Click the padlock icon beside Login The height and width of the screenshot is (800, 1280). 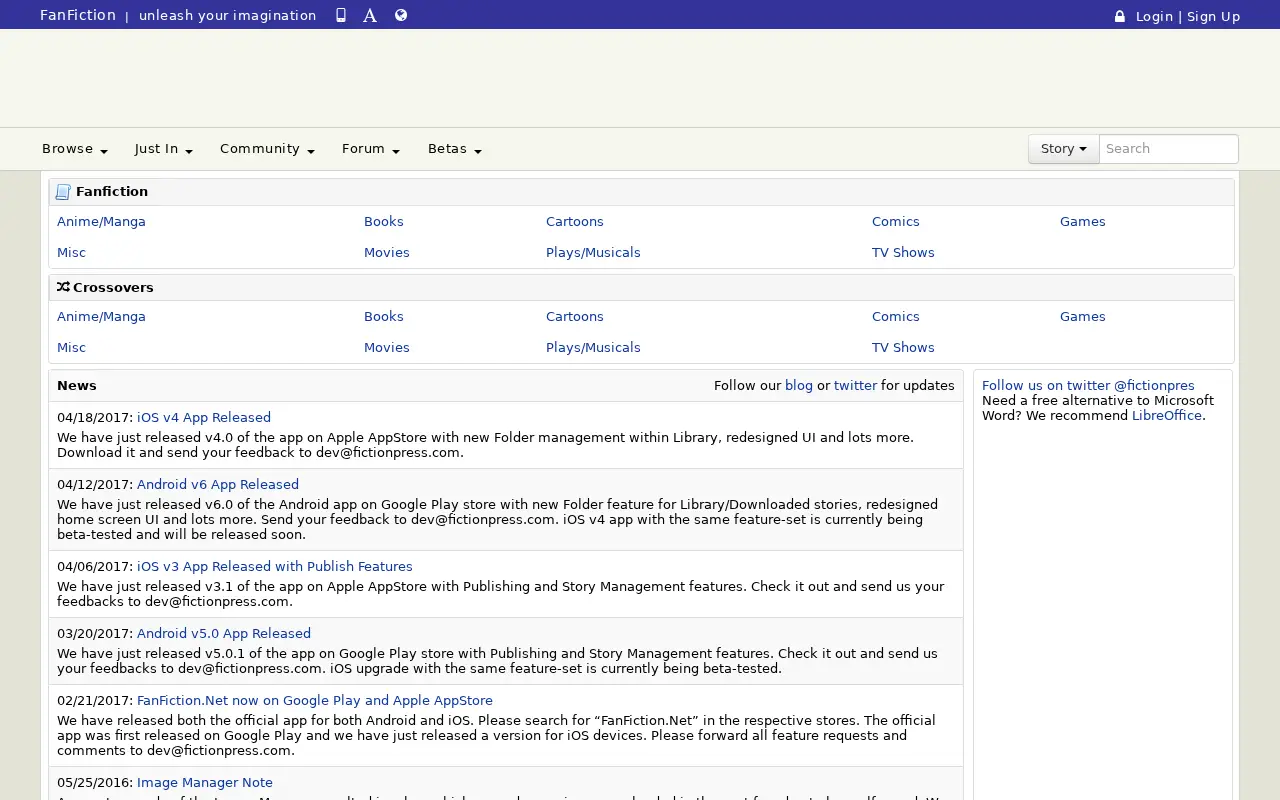coord(1120,16)
